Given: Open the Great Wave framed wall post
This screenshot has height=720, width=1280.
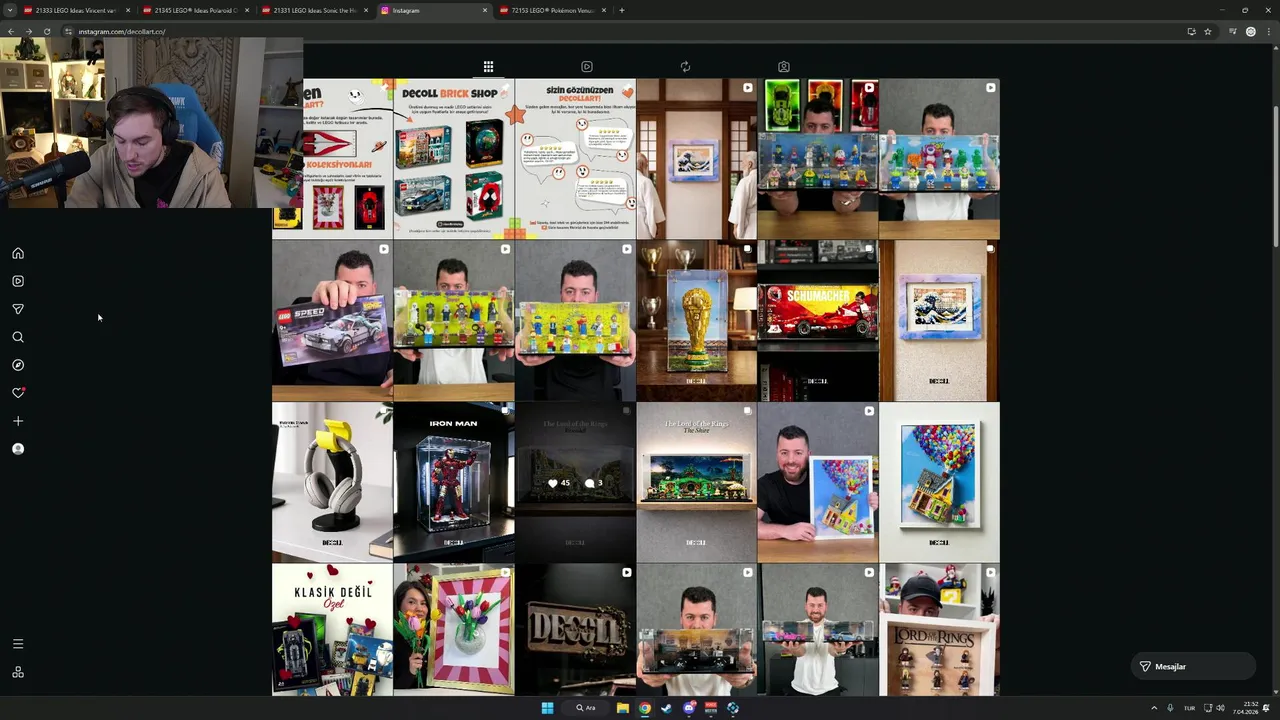Looking at the screenshot, I should [x=939, y=320].
